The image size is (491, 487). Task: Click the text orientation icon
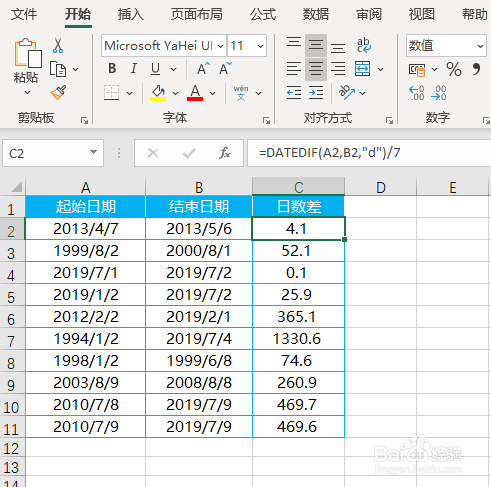347,92
